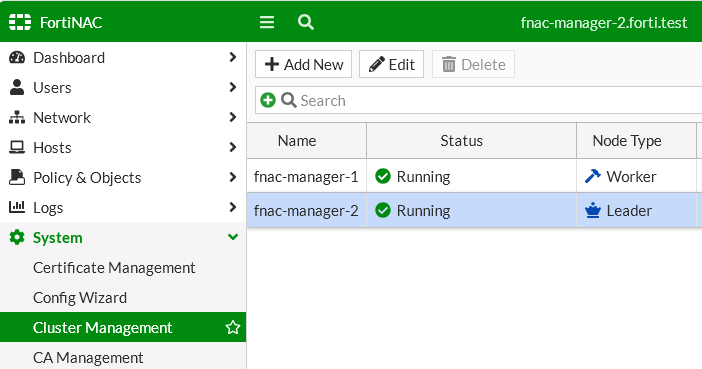This screenshot has height=369, width=702.
Task: Open the global search magnifier icon
Action: point(306,22)
